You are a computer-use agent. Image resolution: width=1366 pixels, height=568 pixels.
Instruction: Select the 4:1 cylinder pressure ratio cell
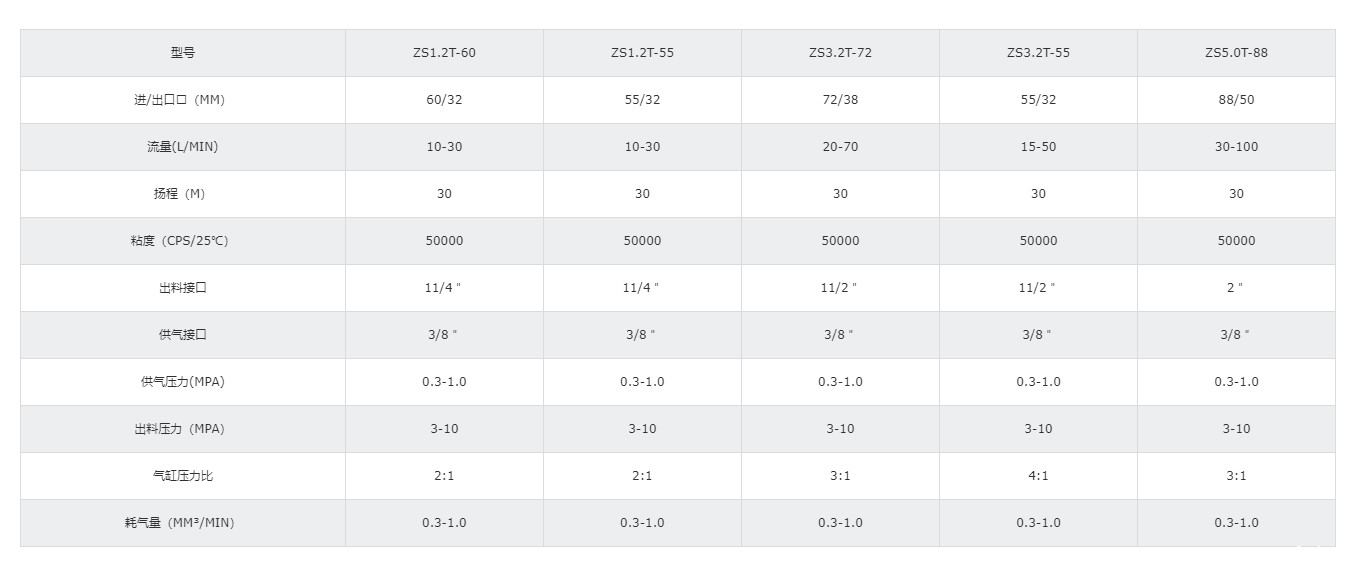click(1038, 476)
